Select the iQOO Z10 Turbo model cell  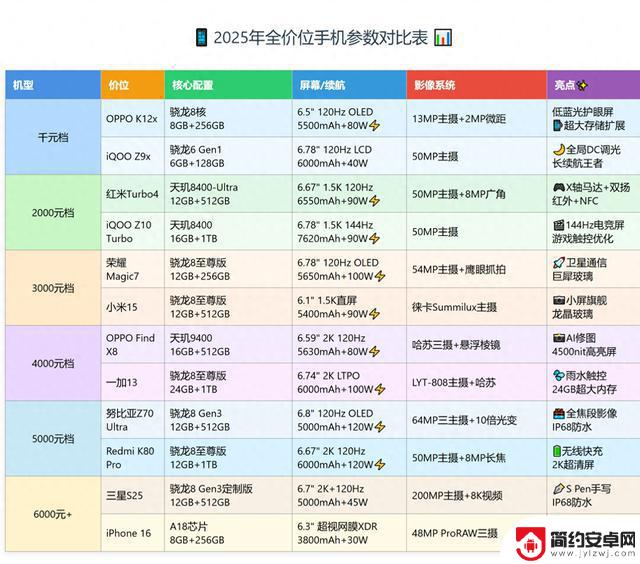(133, 231)
